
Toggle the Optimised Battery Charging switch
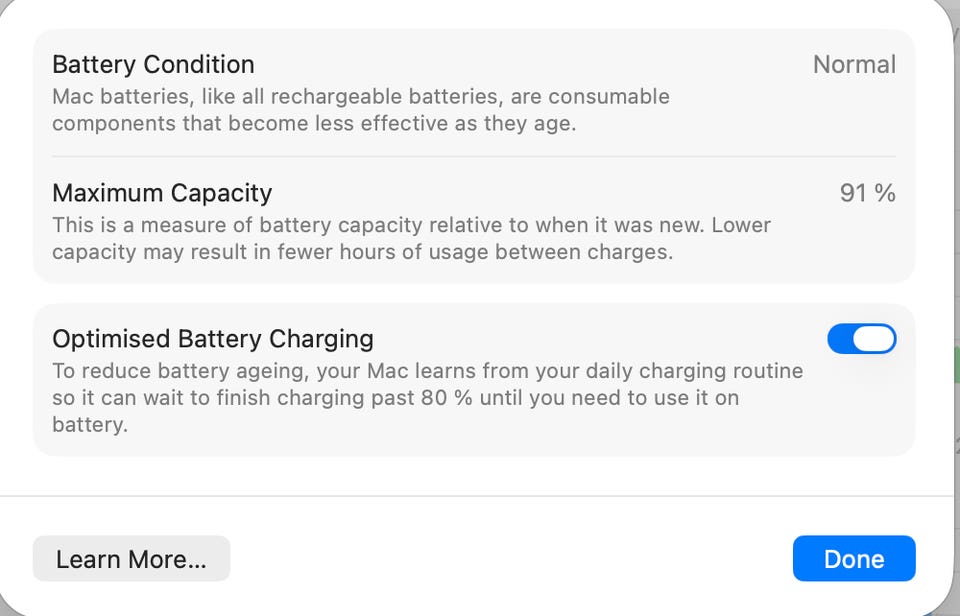861,340
